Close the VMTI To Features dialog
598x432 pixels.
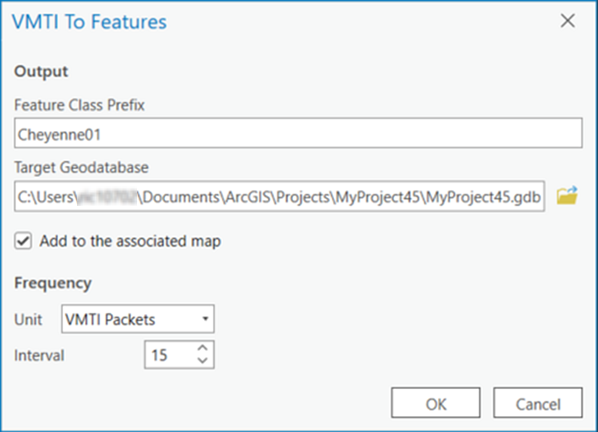pyautogui.click(x=567, y=21)
